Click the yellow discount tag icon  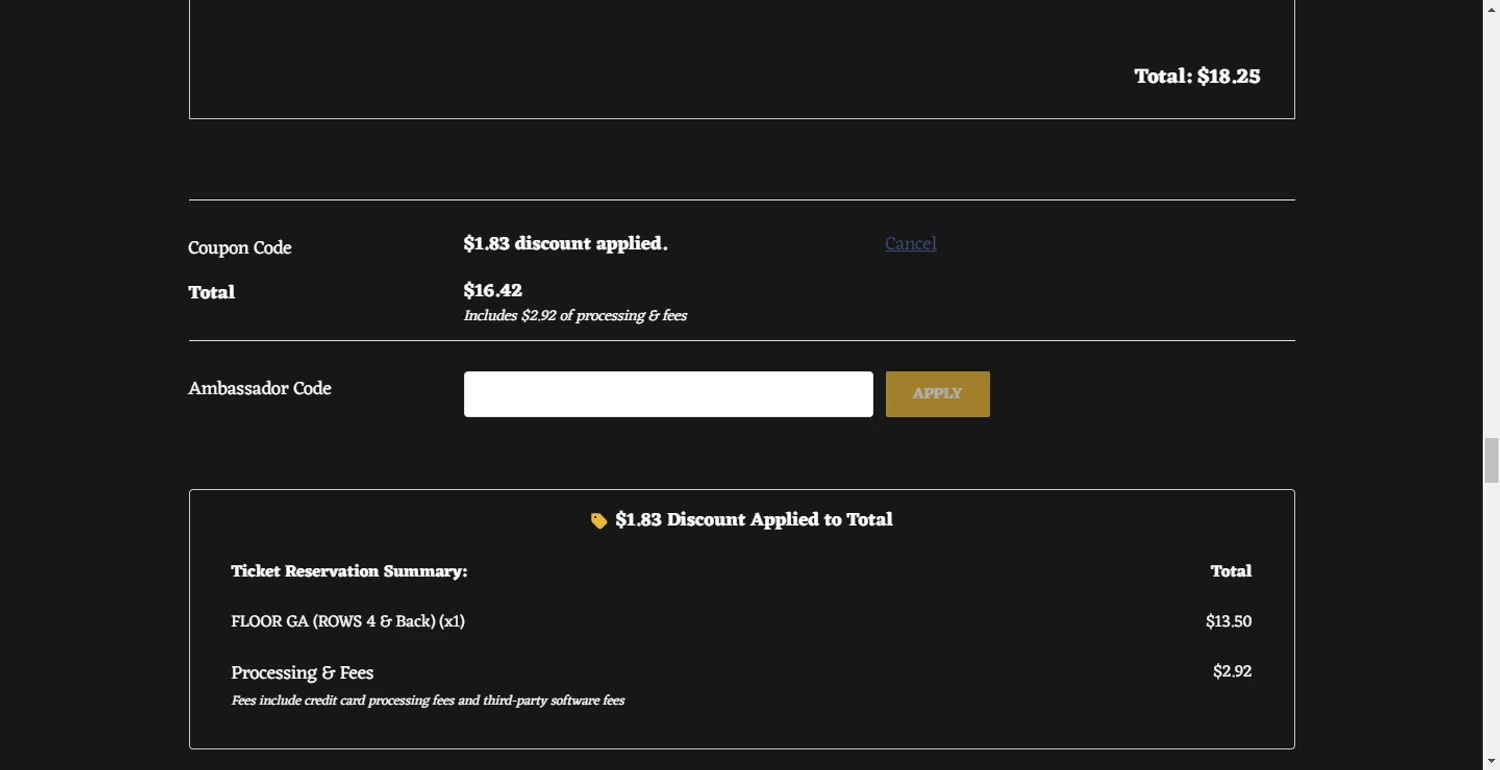599,521
